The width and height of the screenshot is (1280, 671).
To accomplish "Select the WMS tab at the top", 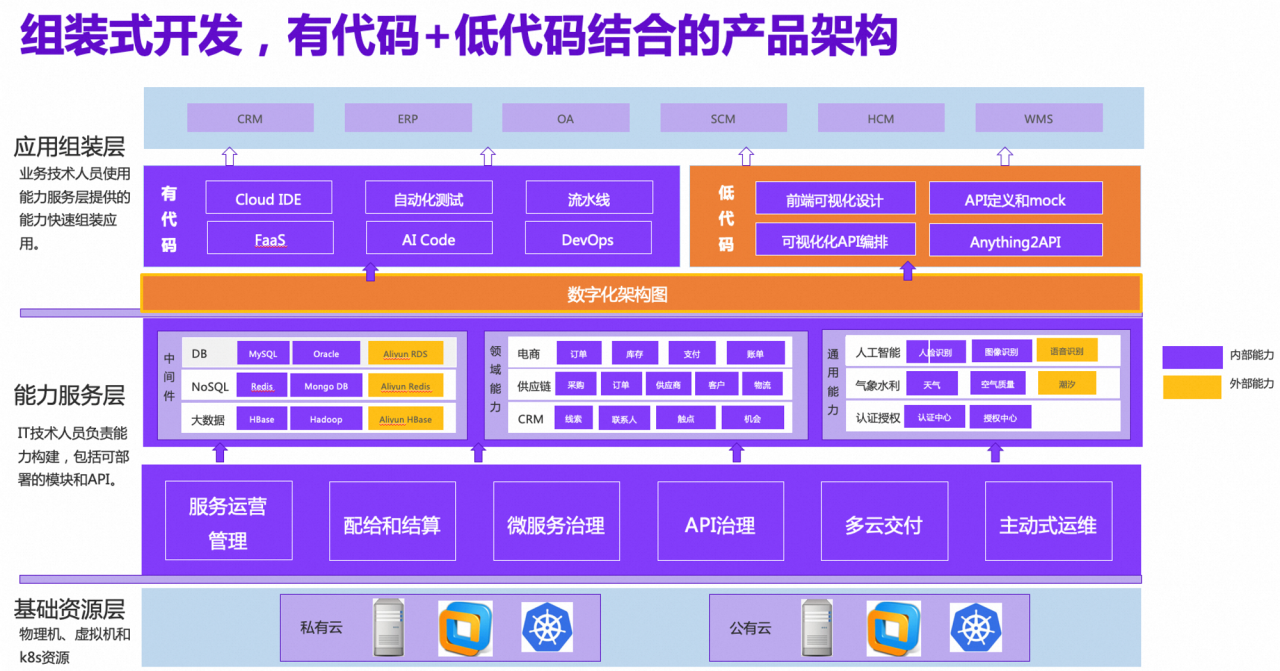I will point(1039,117).
